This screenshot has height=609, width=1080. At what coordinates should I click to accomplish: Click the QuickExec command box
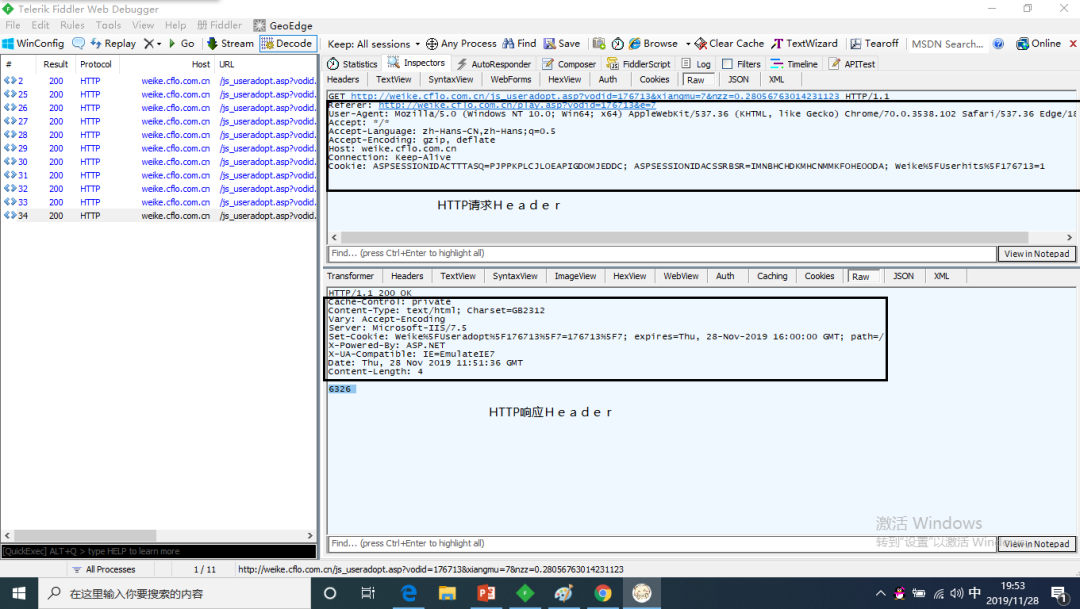[x=158, y=551]
